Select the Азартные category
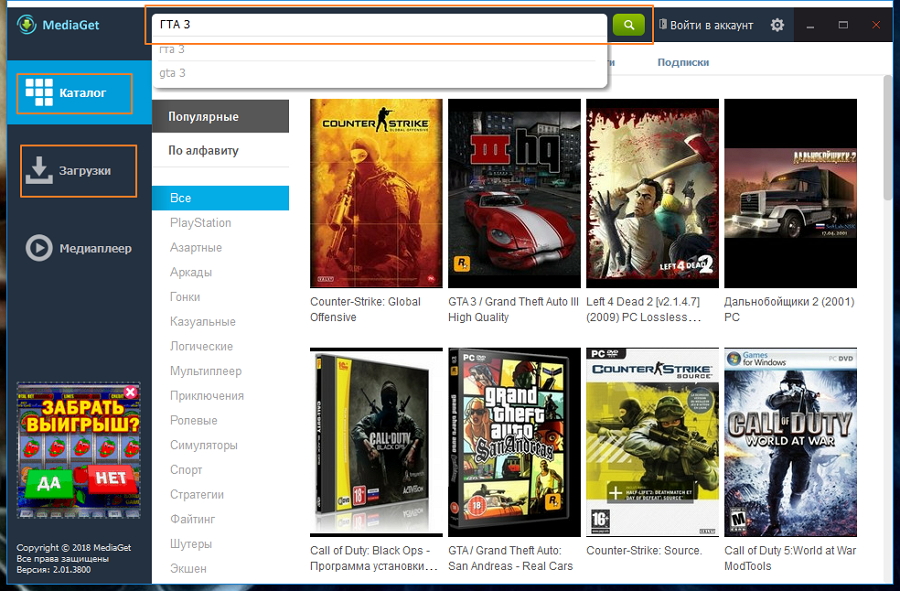Image resolution: width=900 pixels, height=591 pixels. [x=196, y=247]
